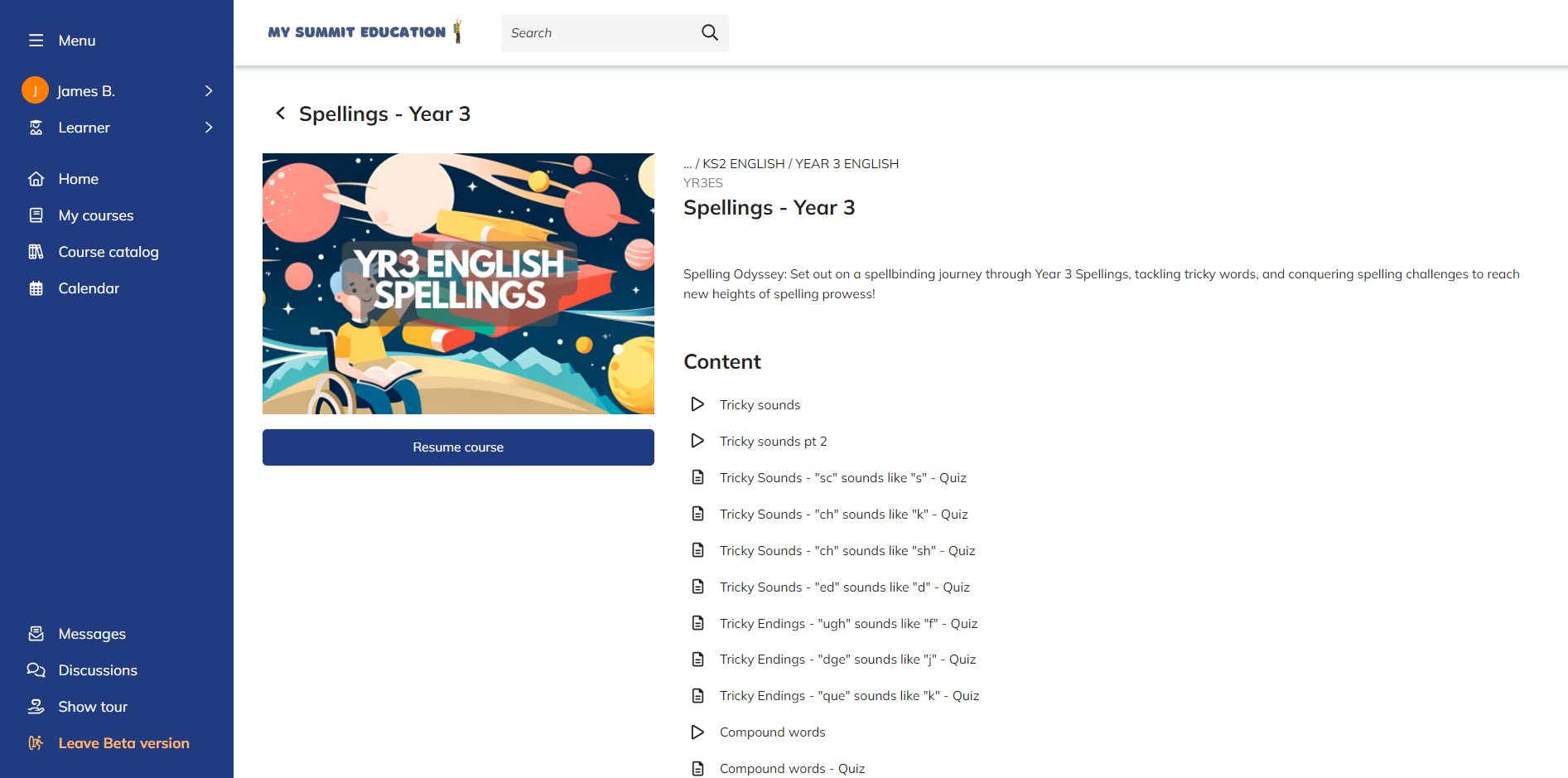Click document icon for "ch" sounds like "sh" quiz
Screen dimensions: 1568x778
click(698, 550)
